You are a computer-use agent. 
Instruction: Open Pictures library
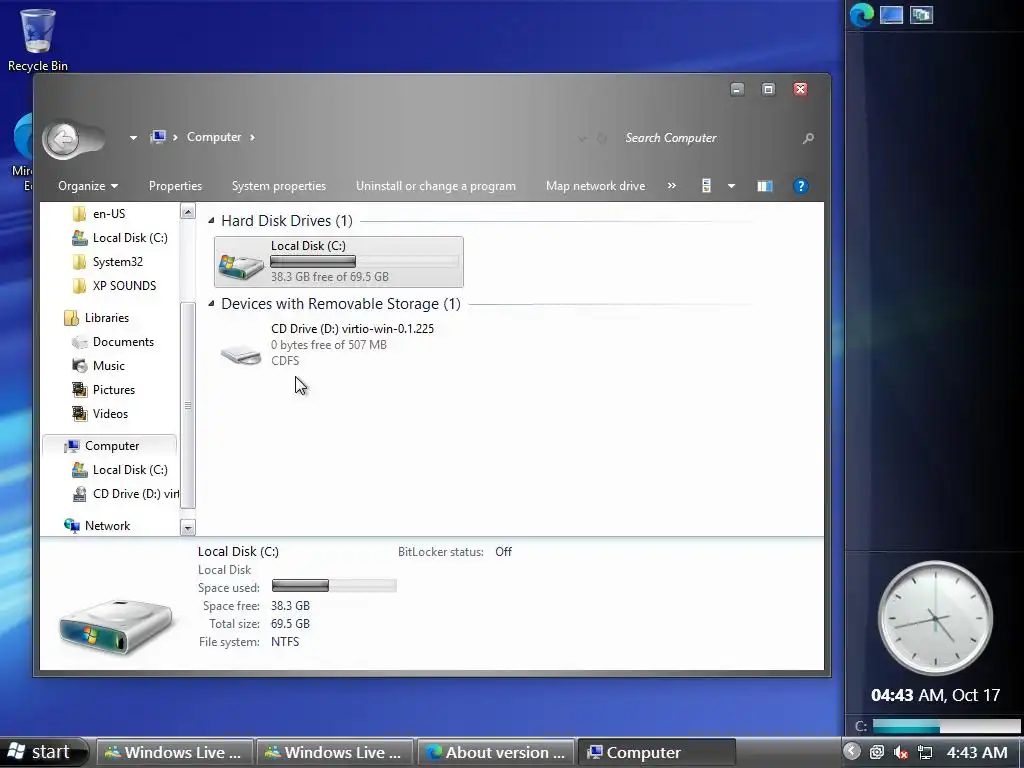pyautogui.click(x=113, y=390)
